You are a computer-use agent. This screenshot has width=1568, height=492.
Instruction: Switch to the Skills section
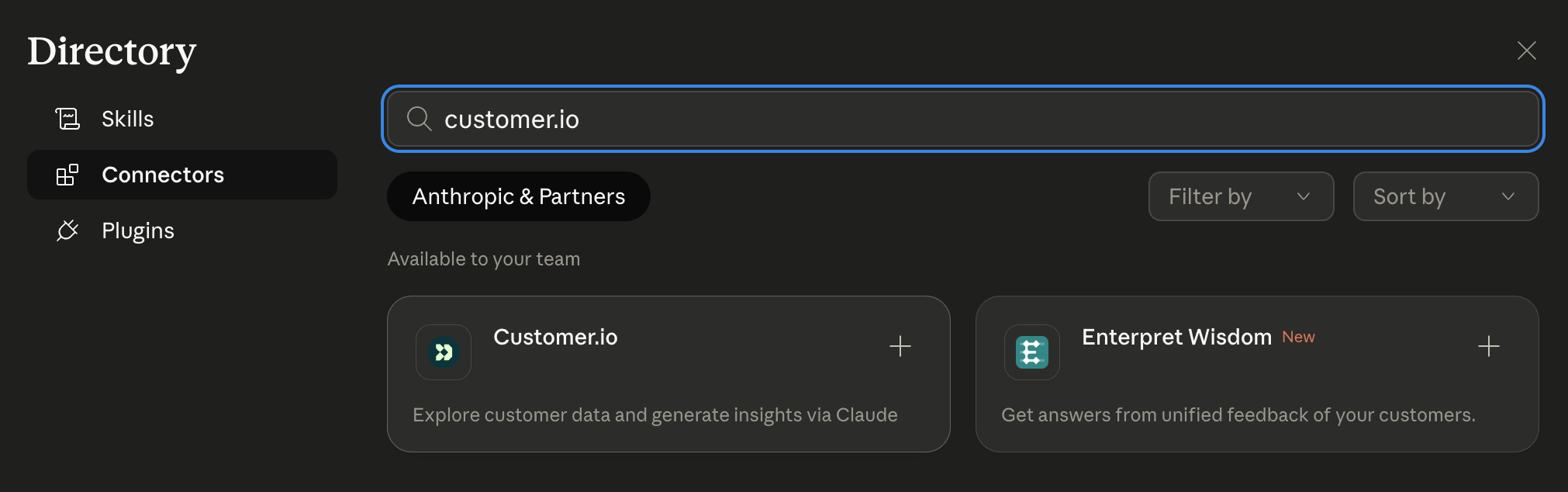127,118
